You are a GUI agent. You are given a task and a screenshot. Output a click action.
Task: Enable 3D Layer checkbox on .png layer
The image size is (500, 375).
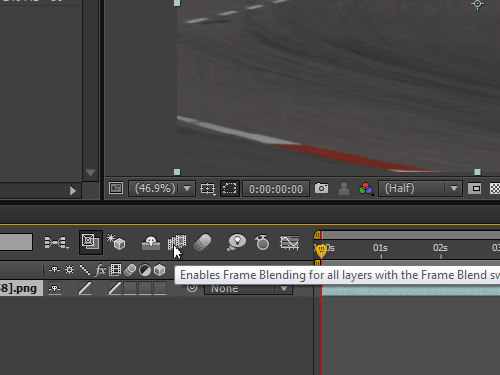pos(160,288)
